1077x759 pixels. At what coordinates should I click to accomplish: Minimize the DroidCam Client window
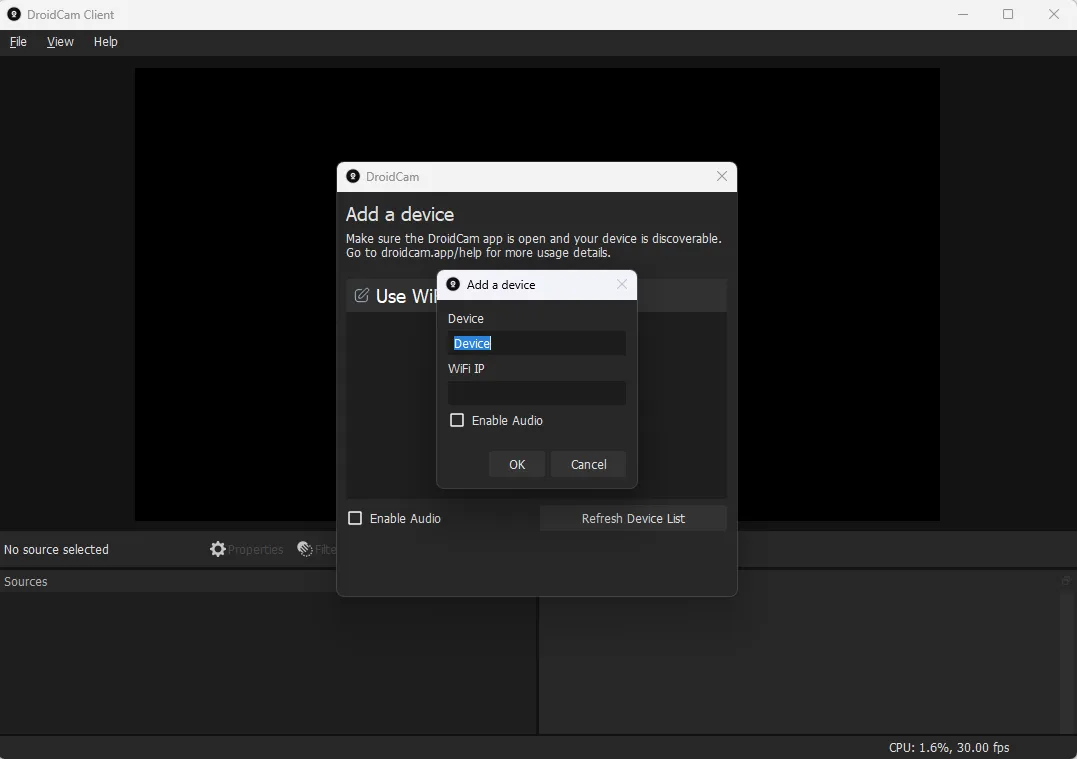tap(963, 14)
